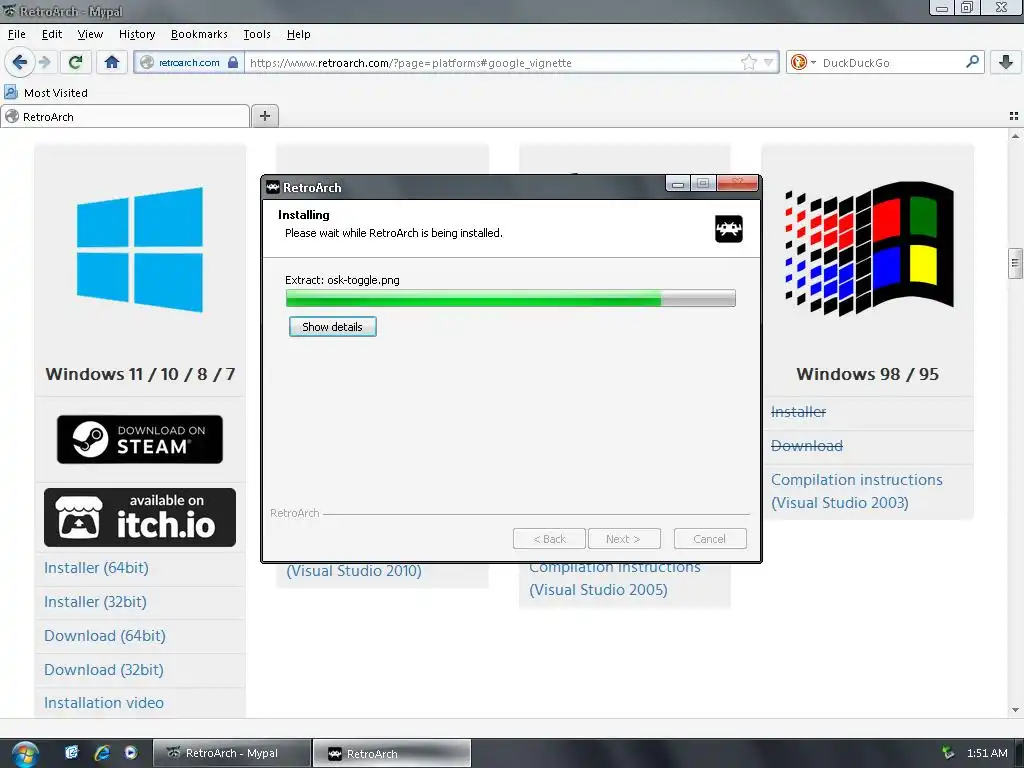Open the media player quick launch icon

click(x=131, y=752)
